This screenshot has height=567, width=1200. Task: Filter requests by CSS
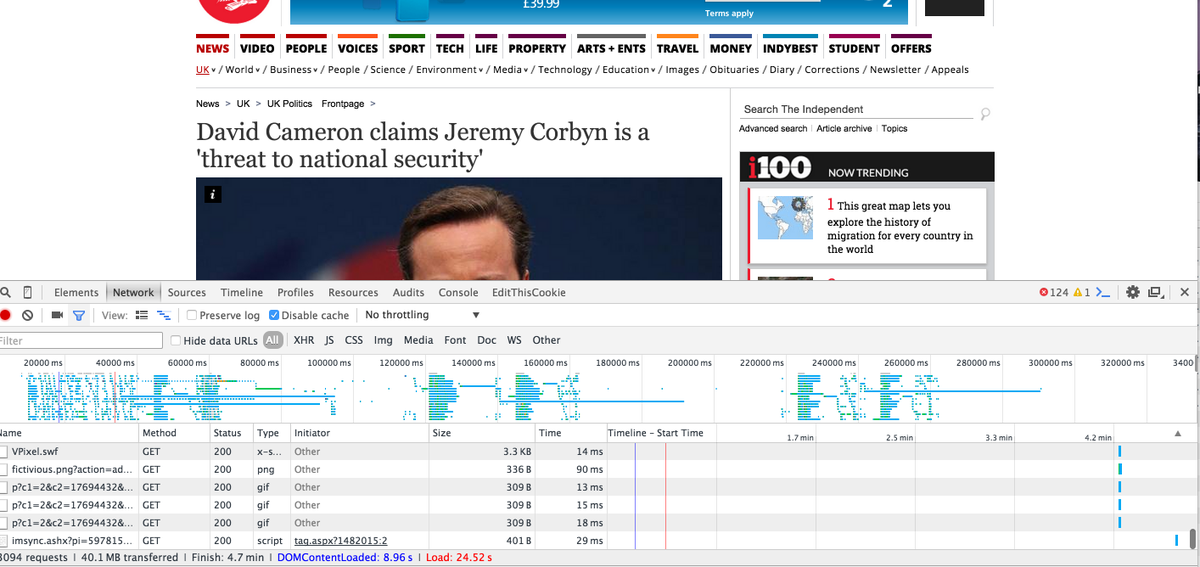pos(354,340)
